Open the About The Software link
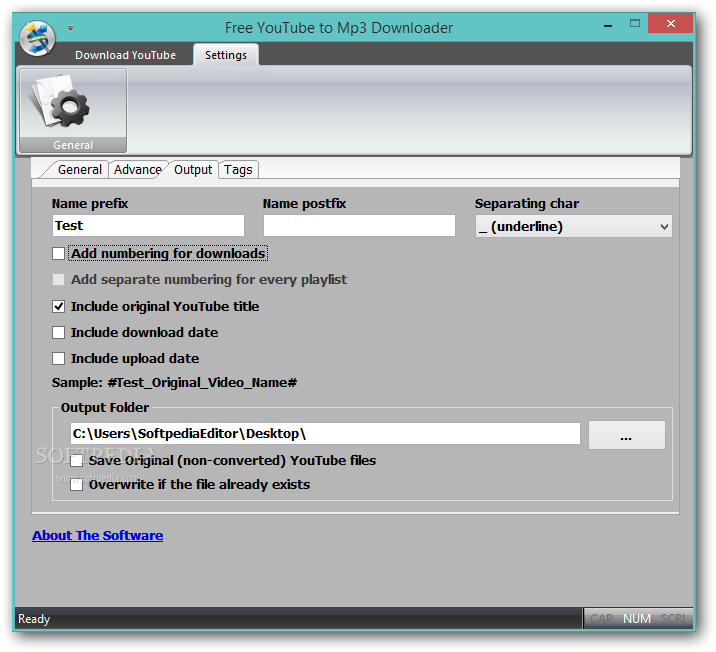 click(97, 536)
